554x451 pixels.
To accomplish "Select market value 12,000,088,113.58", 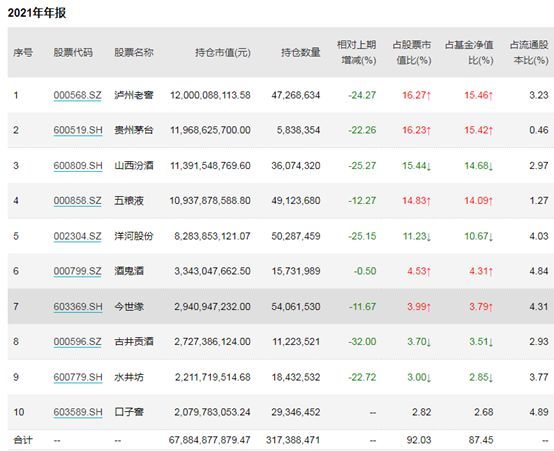I will (x=210, y=95).
